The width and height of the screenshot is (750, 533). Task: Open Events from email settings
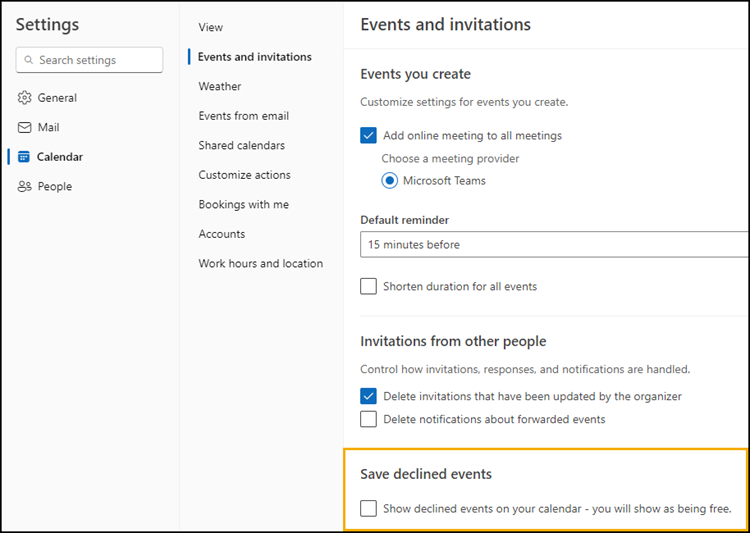(x=243, y=116)
